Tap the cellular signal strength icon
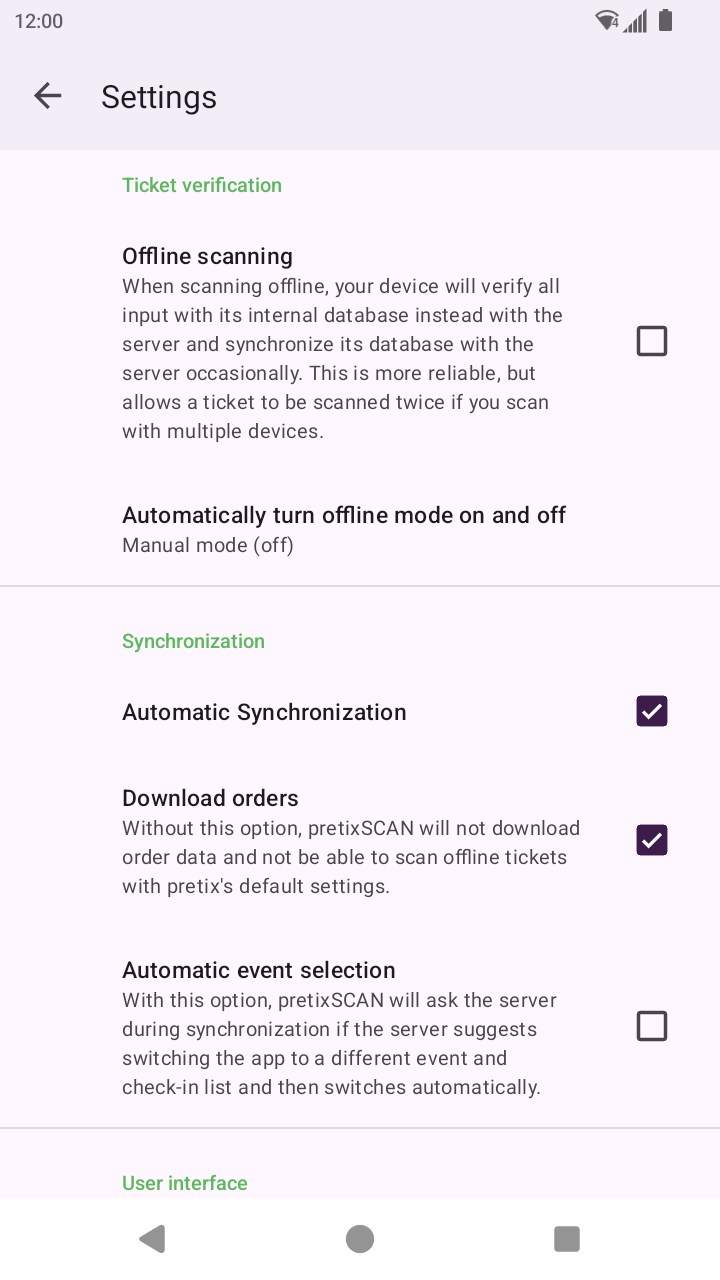This screenshot has height=1280, width=720. pyautogui.click(x=635, y=21)
